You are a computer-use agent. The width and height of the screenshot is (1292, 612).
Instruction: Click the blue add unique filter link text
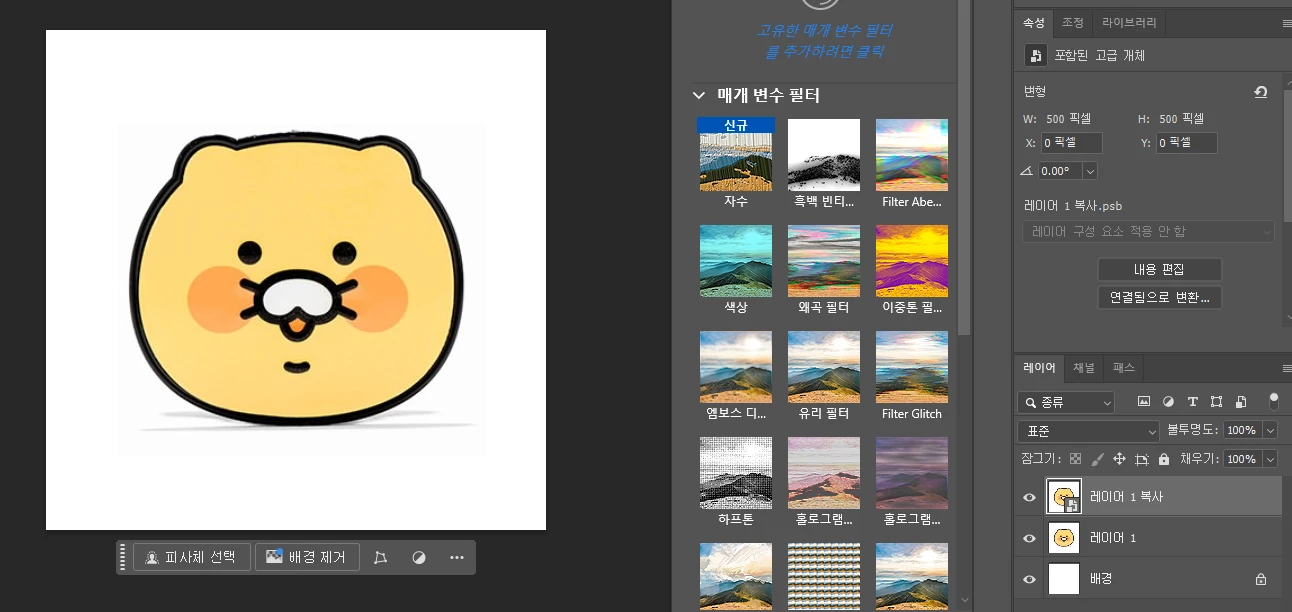click(824, 41)
